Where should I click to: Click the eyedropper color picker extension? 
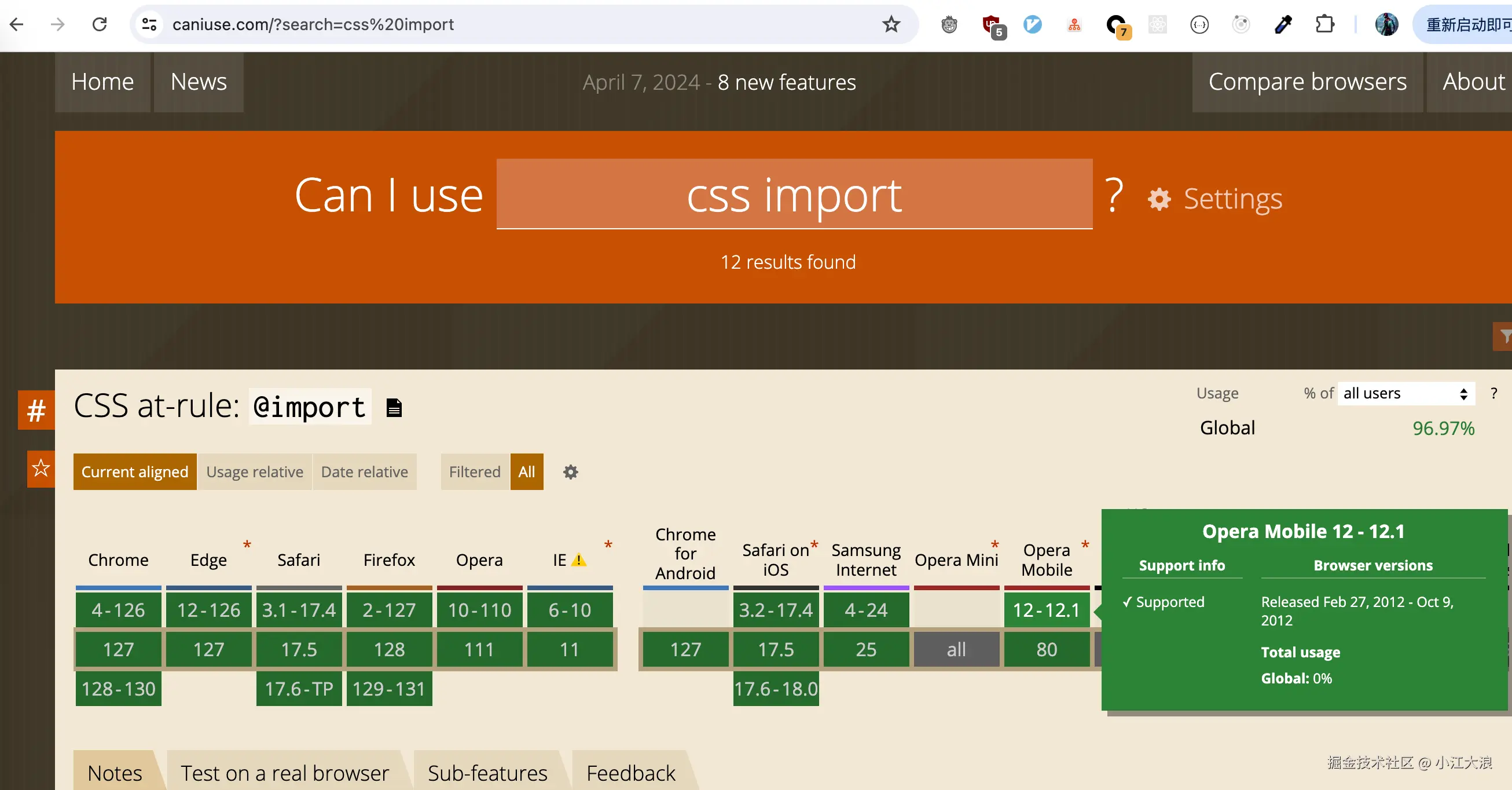point(1283,24)
